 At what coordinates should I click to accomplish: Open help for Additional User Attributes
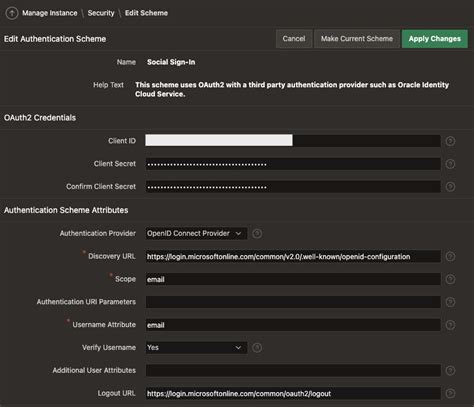tap(450, 370)
